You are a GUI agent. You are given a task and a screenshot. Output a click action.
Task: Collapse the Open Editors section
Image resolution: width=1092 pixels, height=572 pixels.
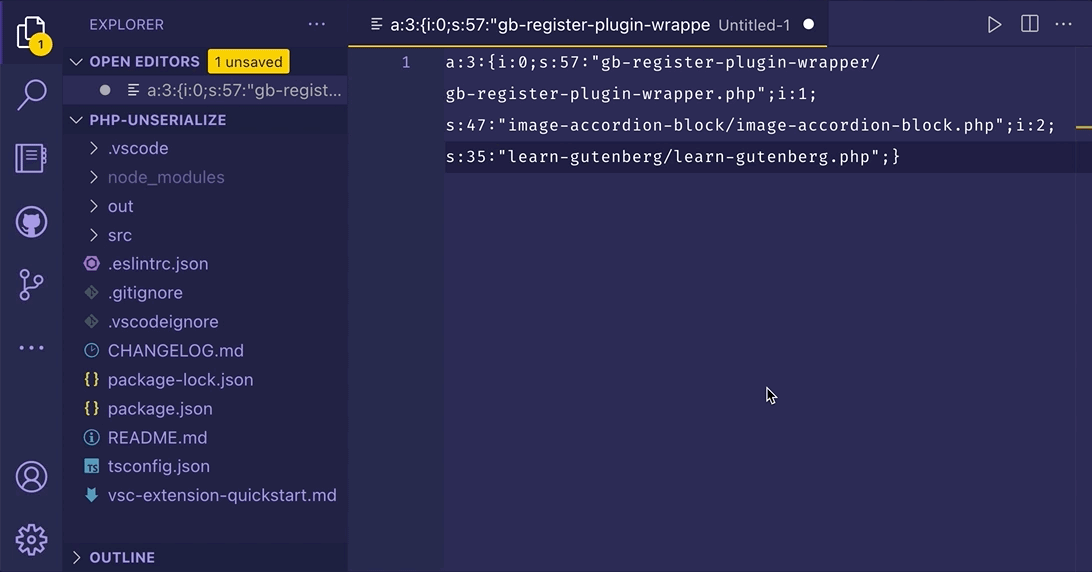click(76, 62)
